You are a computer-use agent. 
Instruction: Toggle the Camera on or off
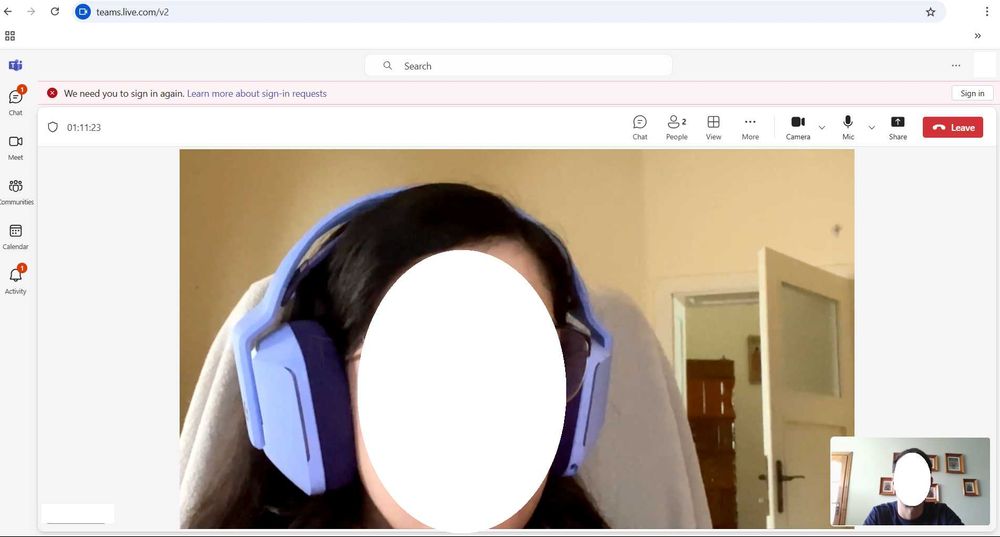coord(798,127)
